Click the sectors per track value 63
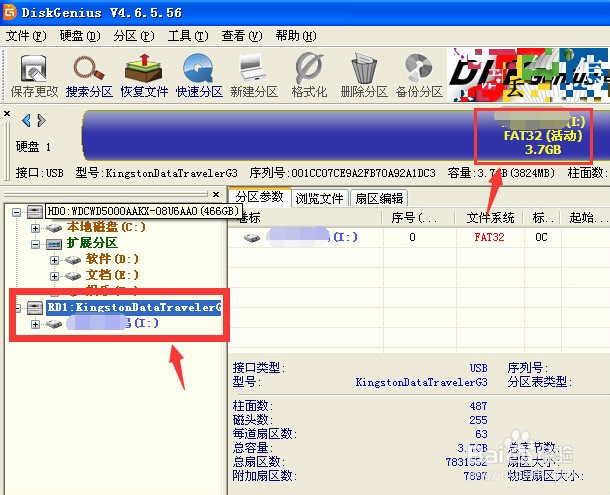Image resolution: width=610 pixels, height=495 pixels. pos(481,434)
